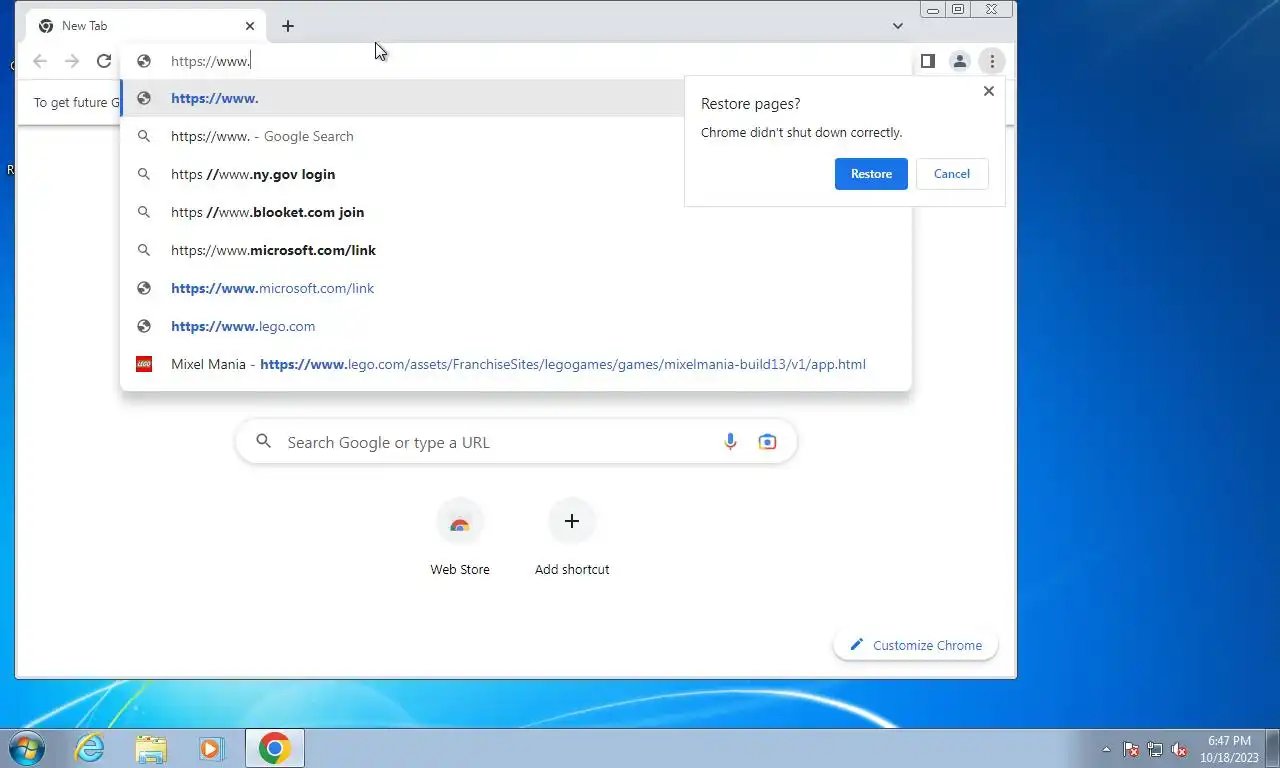Open Action Center flag icon
Viewport: 1280px width, 768px height.
tap(1131, 749)
